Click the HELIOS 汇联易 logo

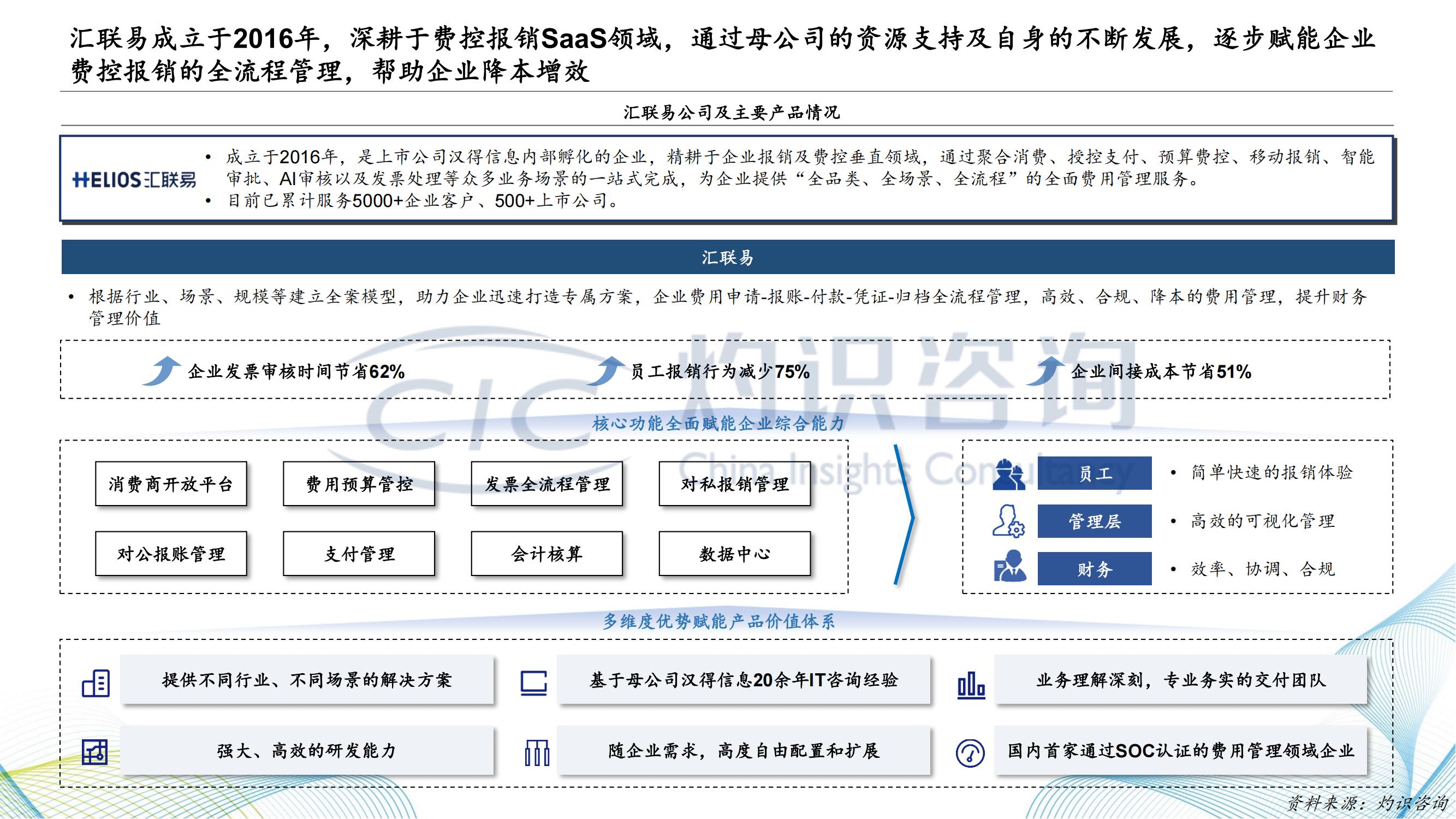(134, 180)
